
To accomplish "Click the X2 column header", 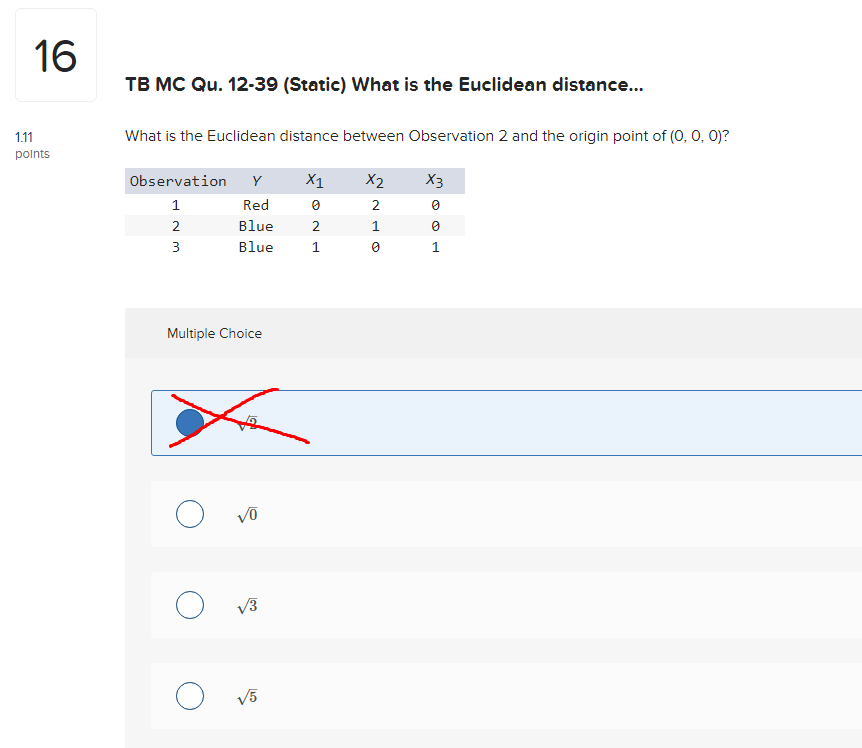I will (375, 181).
